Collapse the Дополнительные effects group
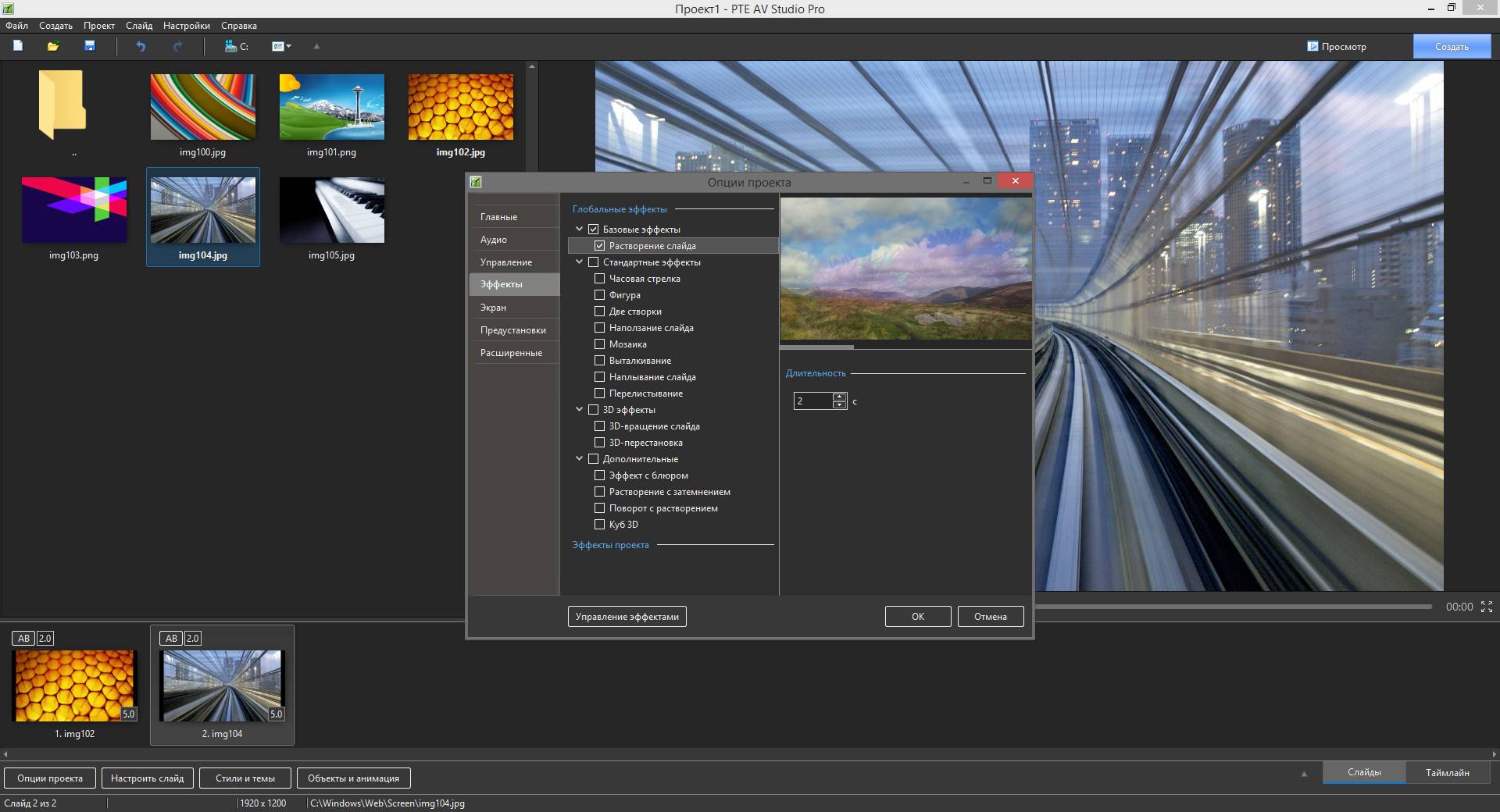1500x812 pixels. (580, 459)
